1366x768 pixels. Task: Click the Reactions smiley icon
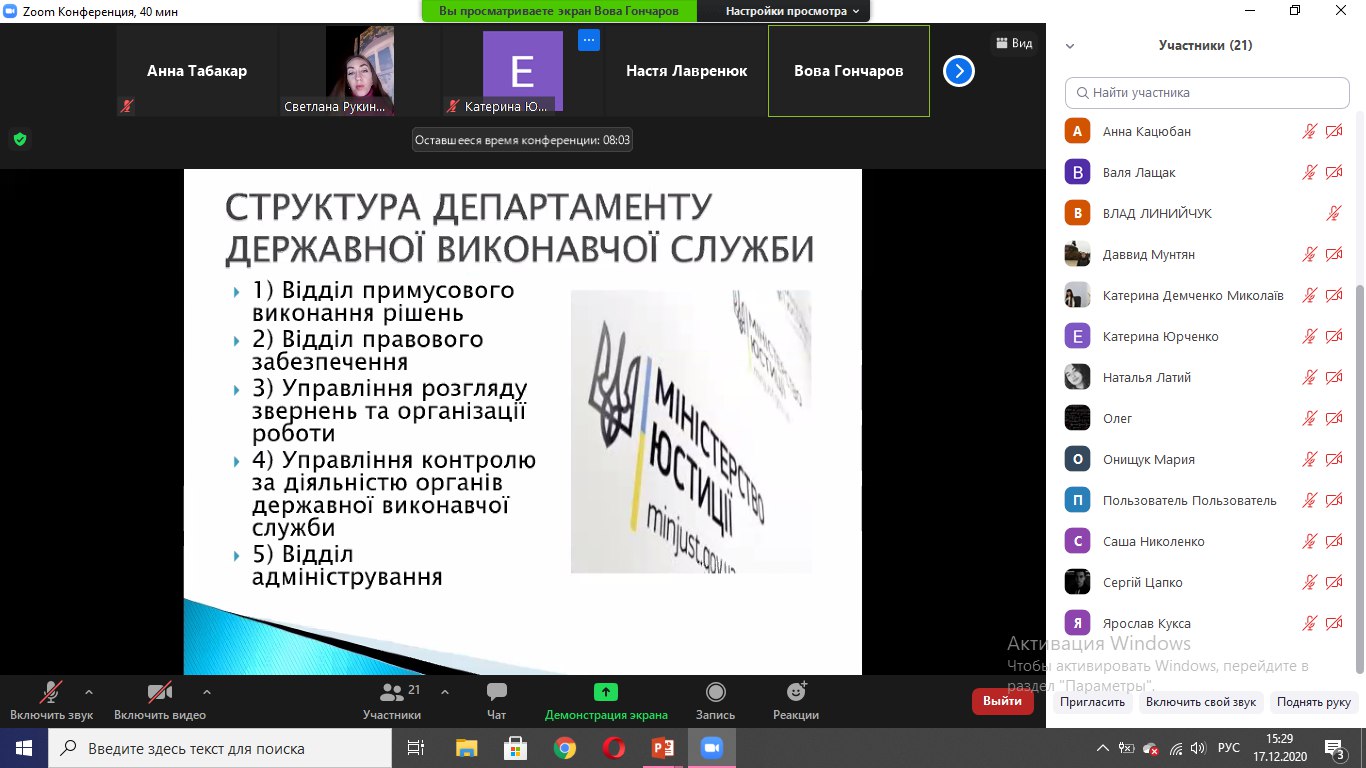point(796,693)
